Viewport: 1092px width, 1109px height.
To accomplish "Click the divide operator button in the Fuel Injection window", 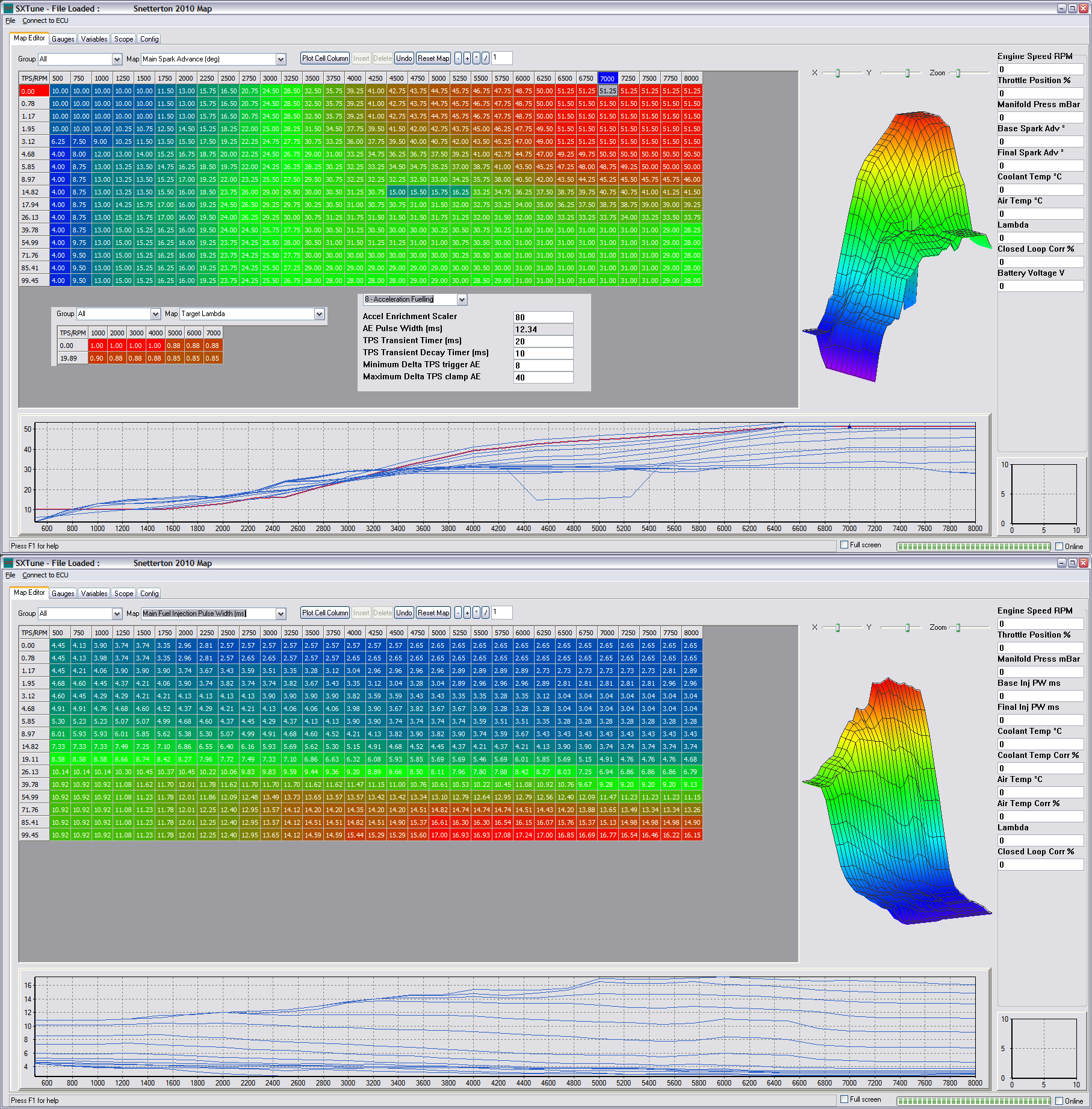I will tap(485, 613).
